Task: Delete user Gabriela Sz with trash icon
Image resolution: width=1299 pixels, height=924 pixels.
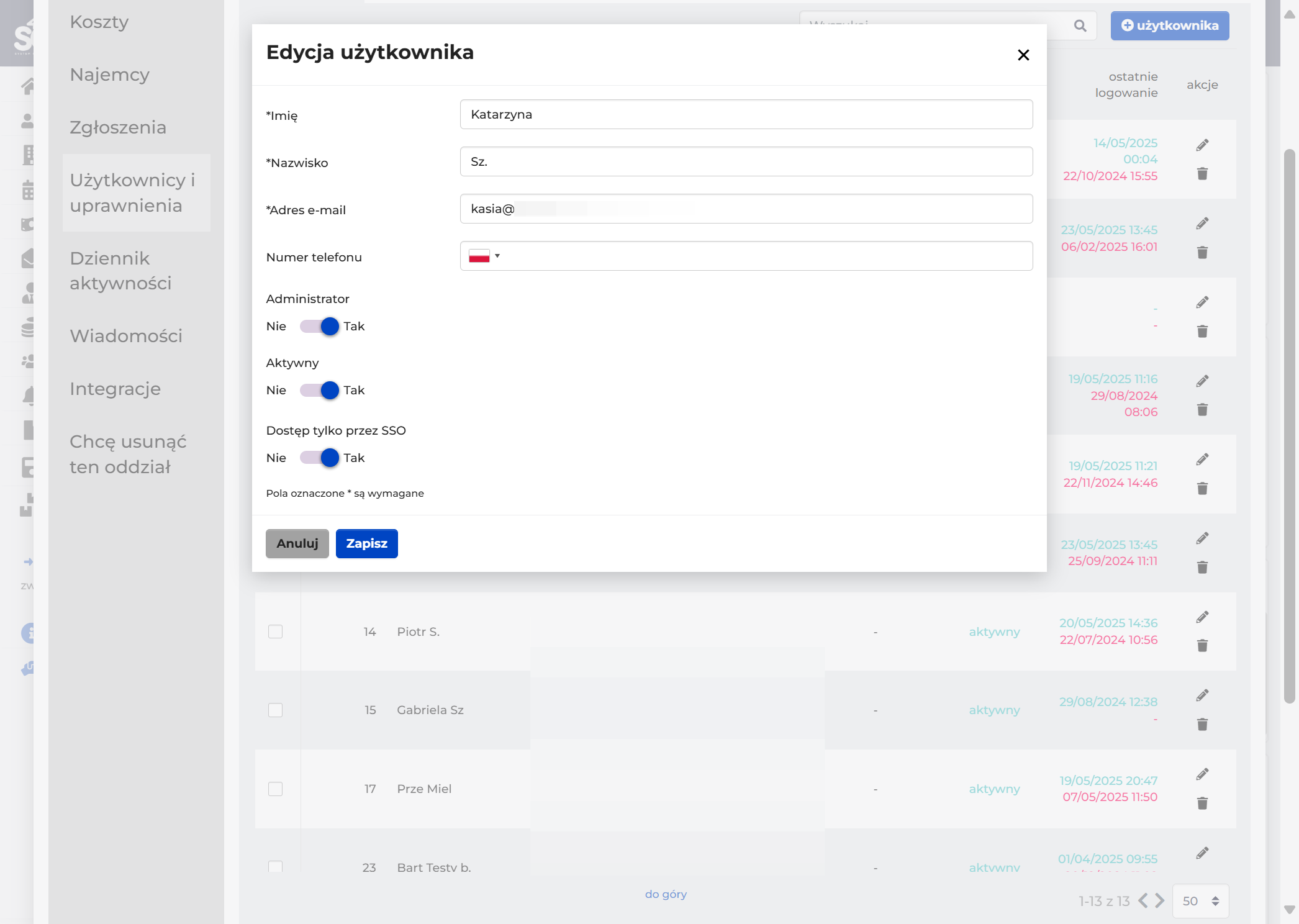Action: [1202, 724]
